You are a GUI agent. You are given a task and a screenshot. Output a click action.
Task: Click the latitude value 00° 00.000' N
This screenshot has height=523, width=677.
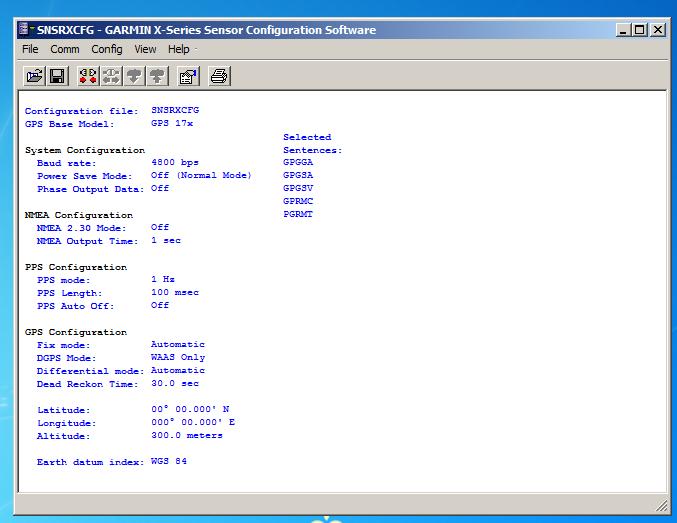(x=190, y=409)
